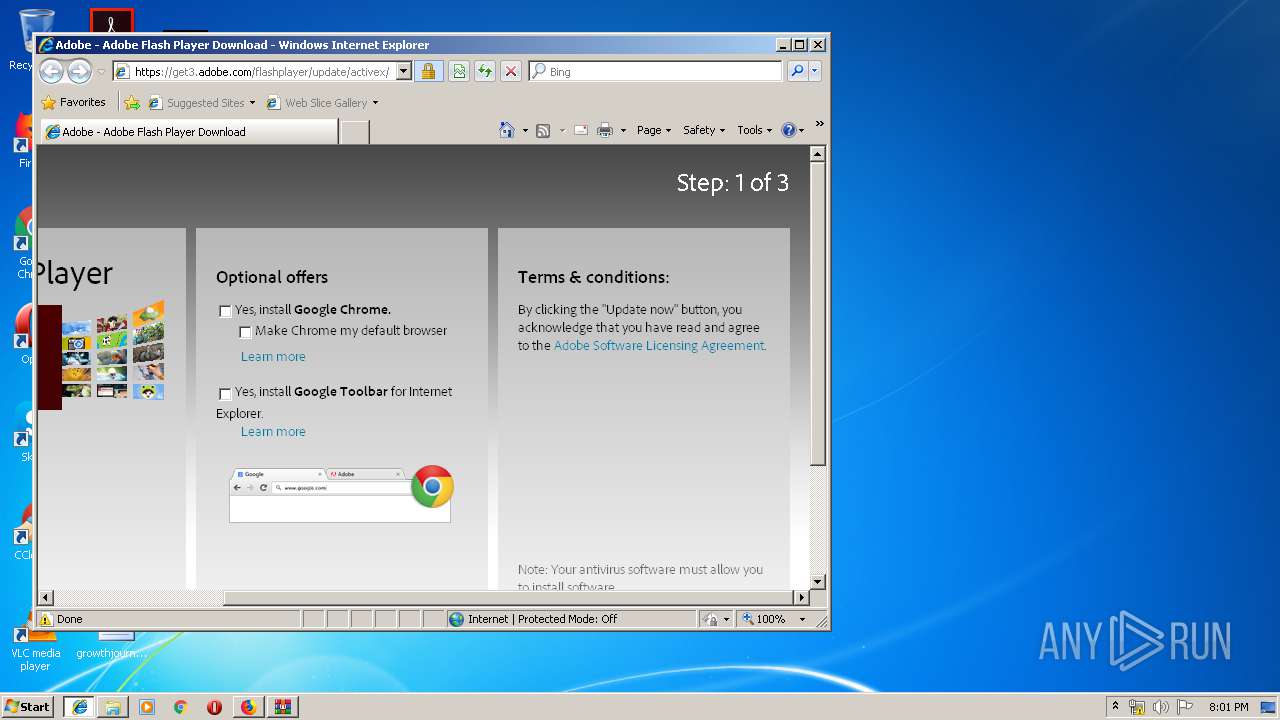Screen dimensions: 1280x720
Task: Show hidden system tray icons
Action: tap(1115, 707)
